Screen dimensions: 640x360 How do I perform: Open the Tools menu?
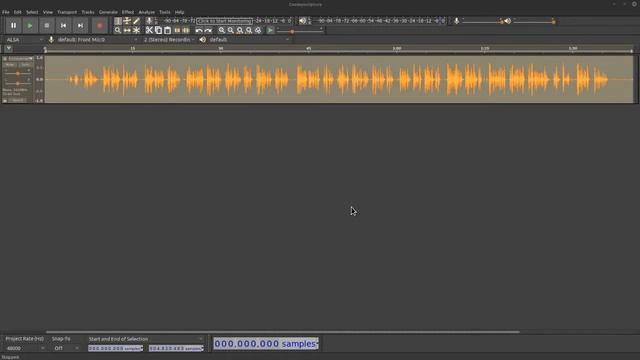pyautogui.click(x=165, y=12)
